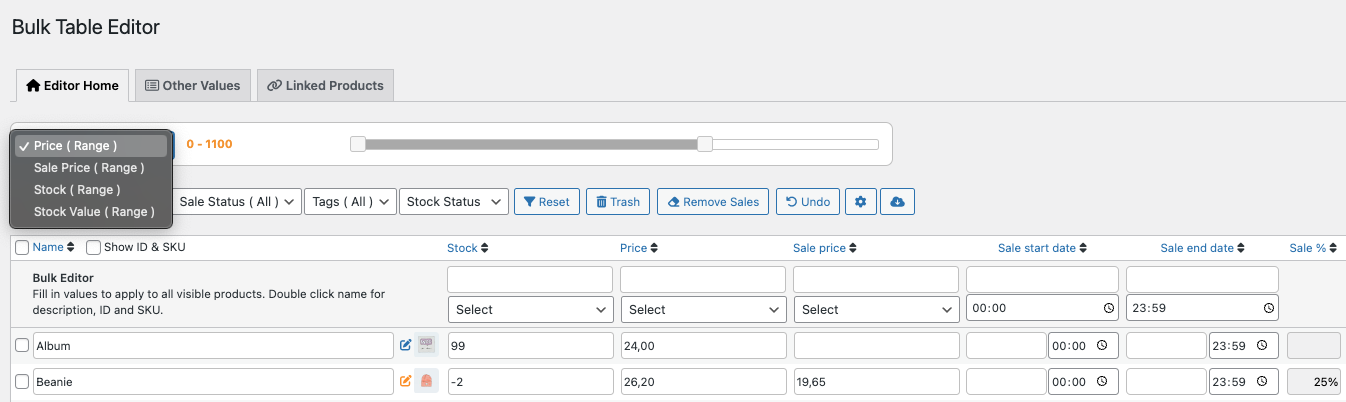Sort by the Sale % column arrows
The image size is (1346, 402).
(1332, 248)
